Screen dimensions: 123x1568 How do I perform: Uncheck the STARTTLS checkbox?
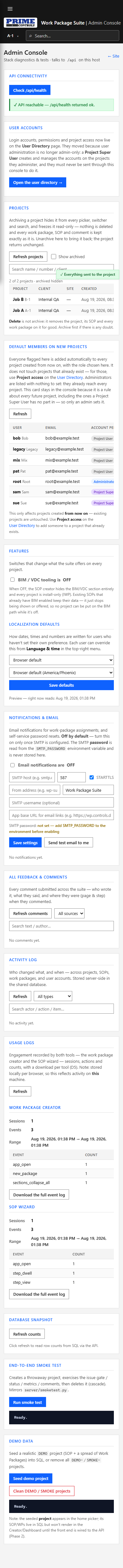coord(92,777)
